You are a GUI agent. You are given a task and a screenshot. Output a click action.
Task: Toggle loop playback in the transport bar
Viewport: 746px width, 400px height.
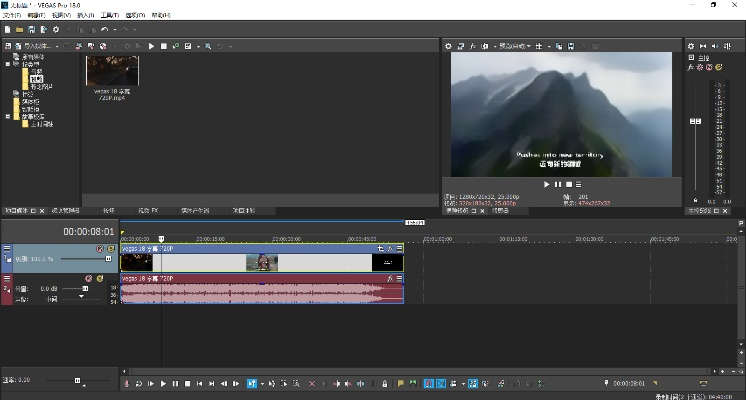139,383
